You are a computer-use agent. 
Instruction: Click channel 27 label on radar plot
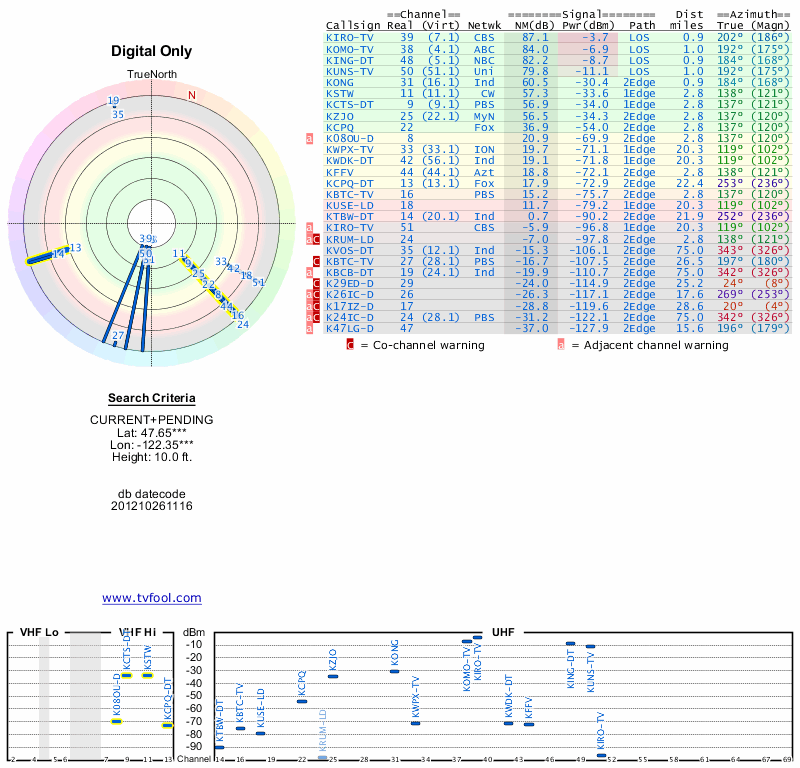click(x=118, y=336)
